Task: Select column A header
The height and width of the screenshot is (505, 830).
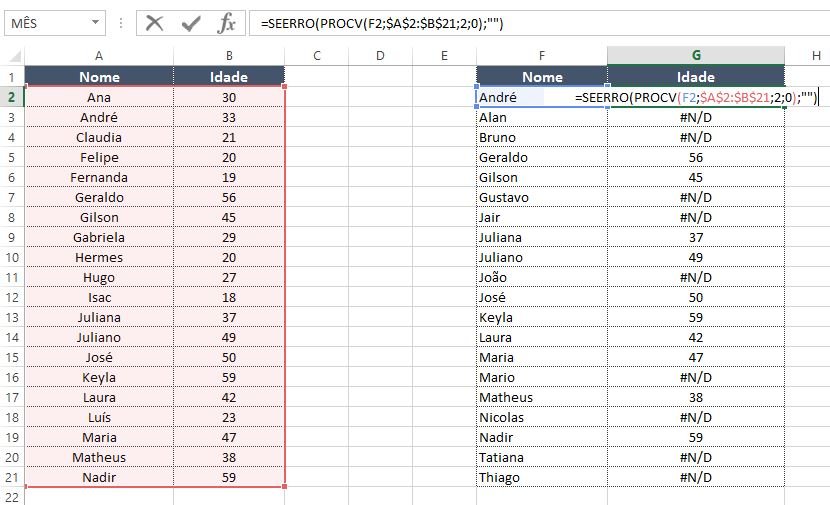Action: click(x=99, y=56)
